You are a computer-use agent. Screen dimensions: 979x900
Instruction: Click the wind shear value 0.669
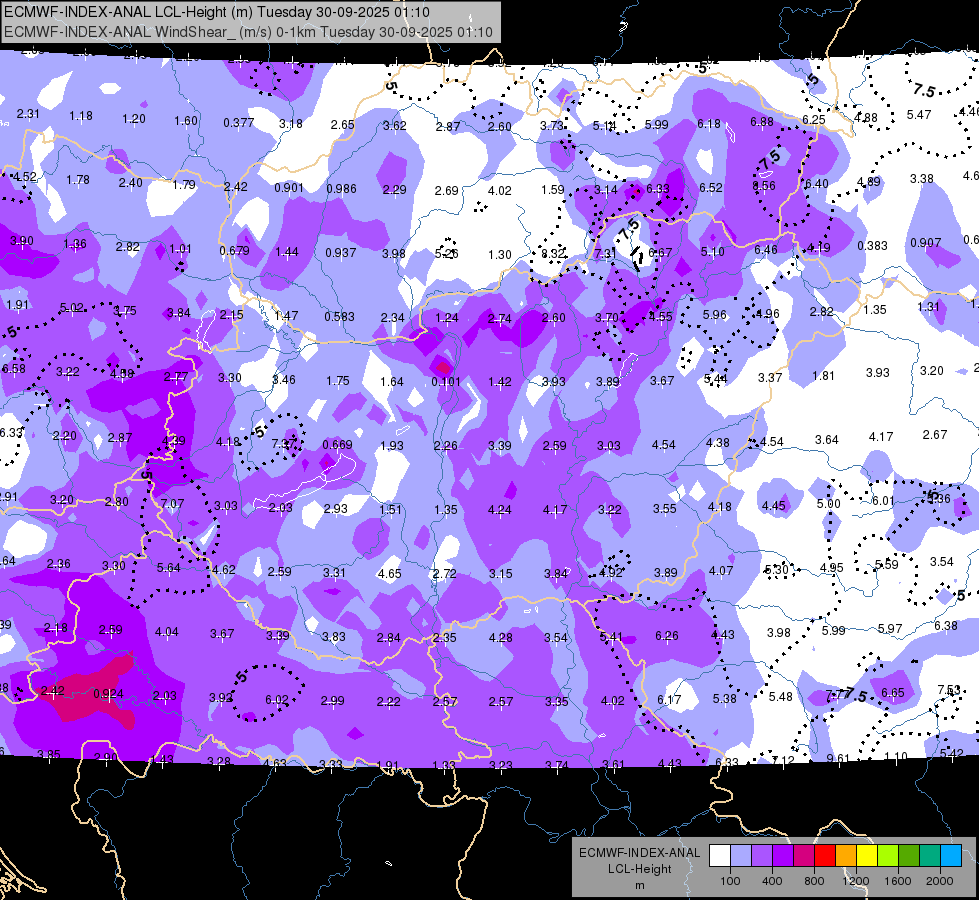click(337, 444)
